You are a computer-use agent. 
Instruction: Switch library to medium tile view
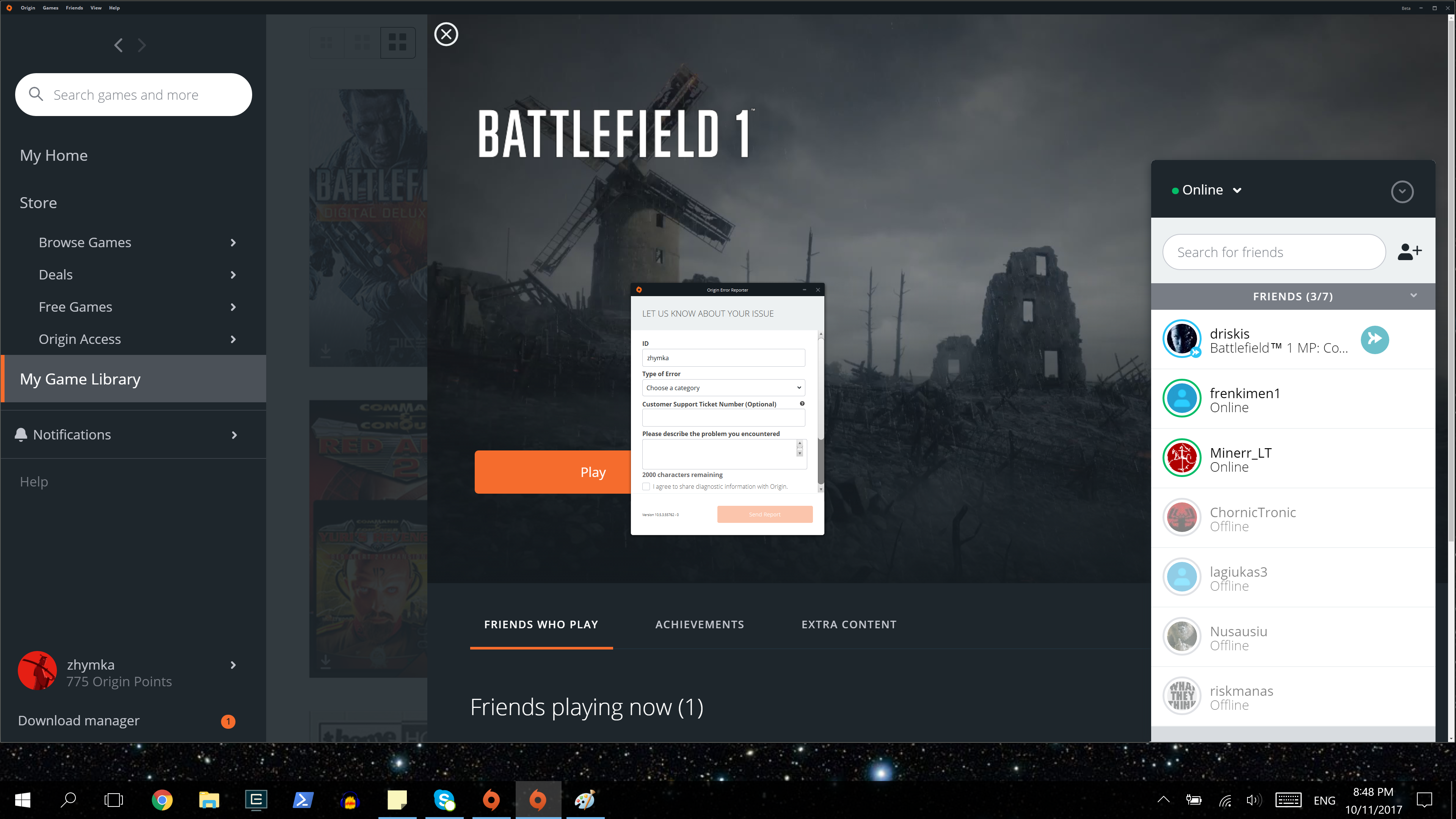[x=362, y=42]
